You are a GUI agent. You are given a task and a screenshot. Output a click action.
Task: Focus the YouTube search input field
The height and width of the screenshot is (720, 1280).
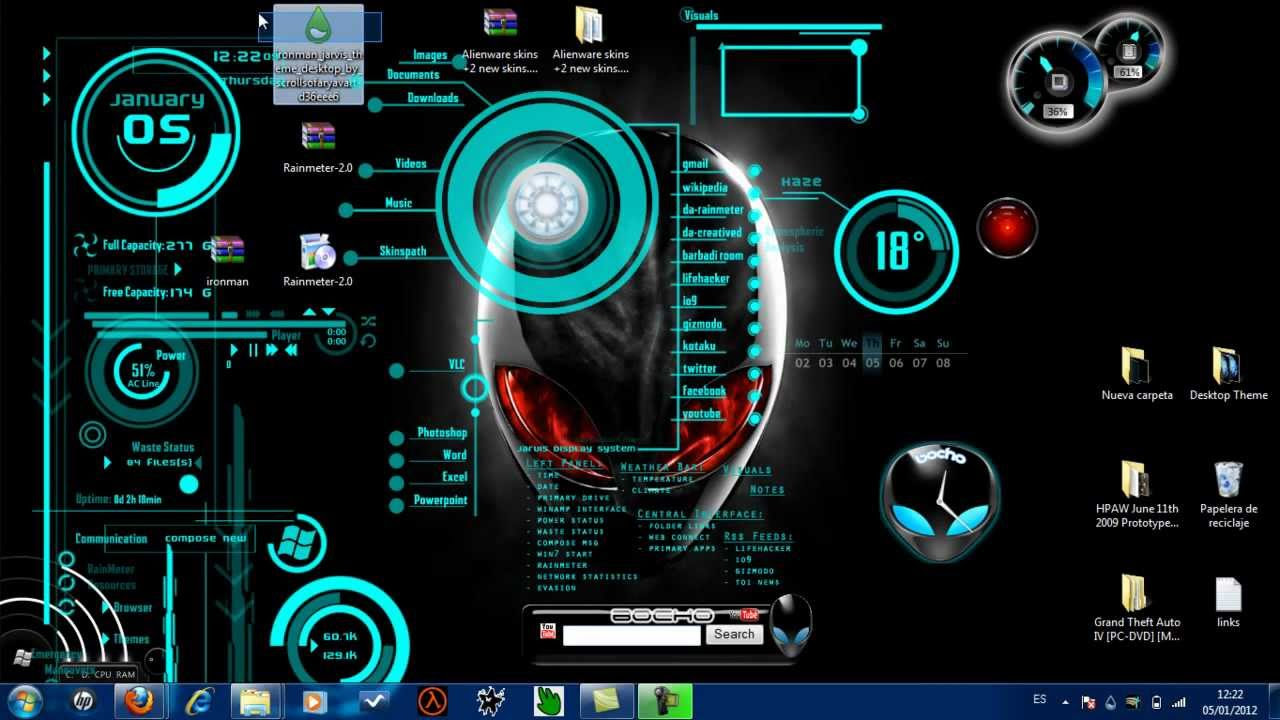632,635
